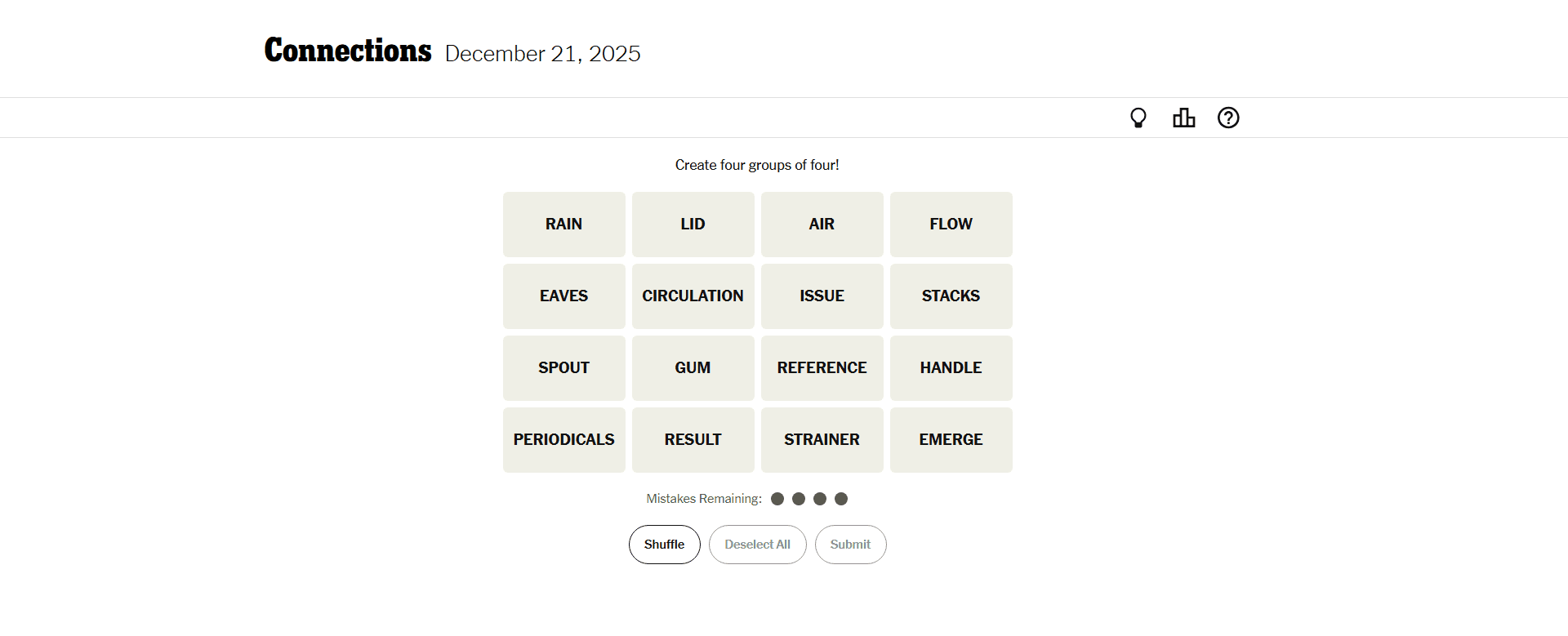The width and height of the screenshot is (1568, 636).
Task: Submit the current guess
Action: 850,545
